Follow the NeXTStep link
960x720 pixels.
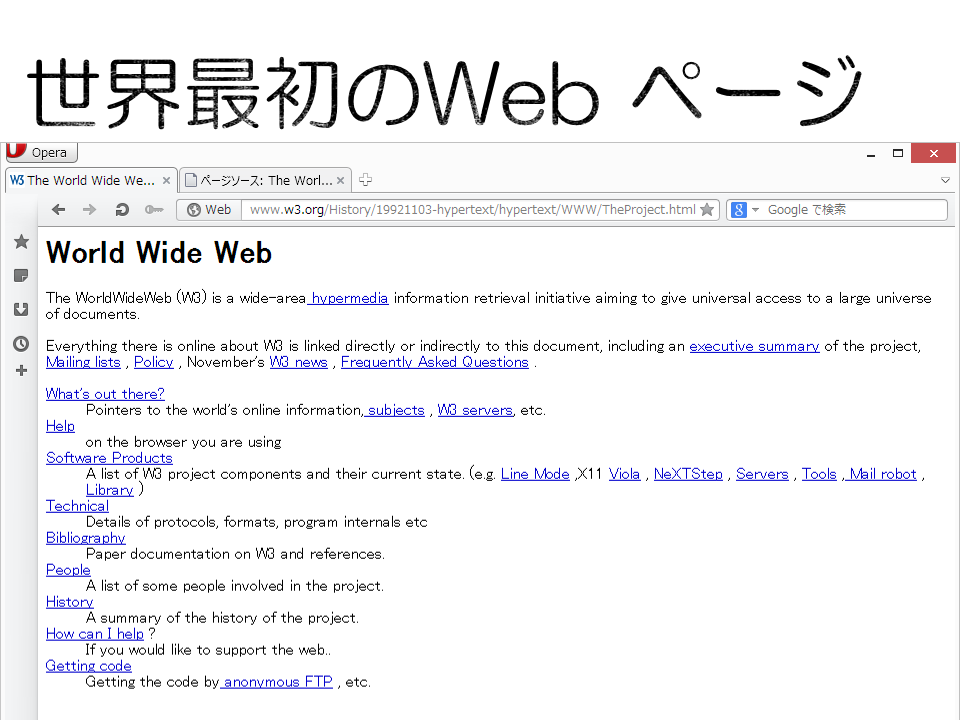688,474
